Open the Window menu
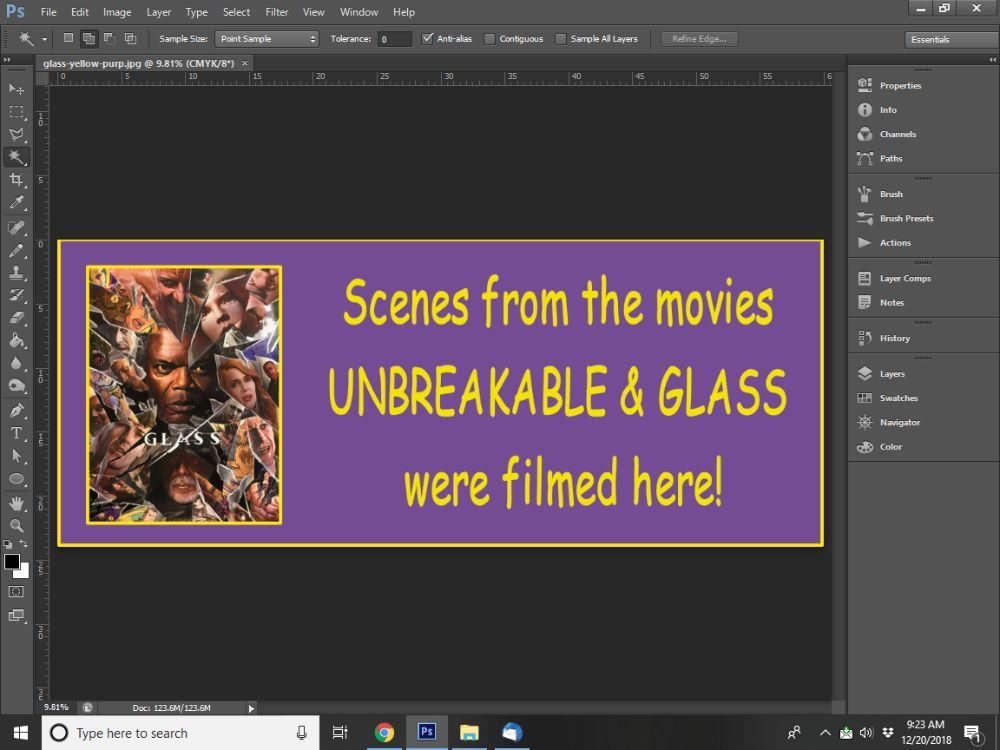Viewport: 1000px width, 750px height. click(359, 12)
